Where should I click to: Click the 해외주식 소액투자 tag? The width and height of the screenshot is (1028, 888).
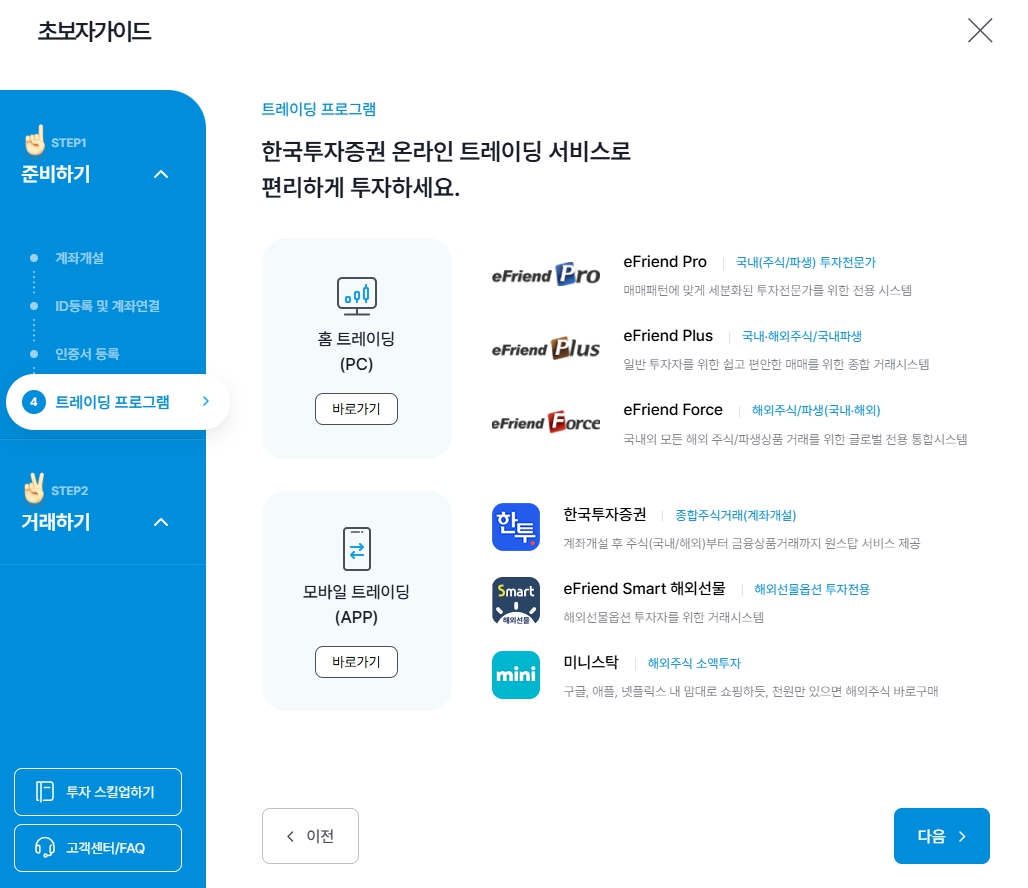pyautogui.click(x=694, y=664)
